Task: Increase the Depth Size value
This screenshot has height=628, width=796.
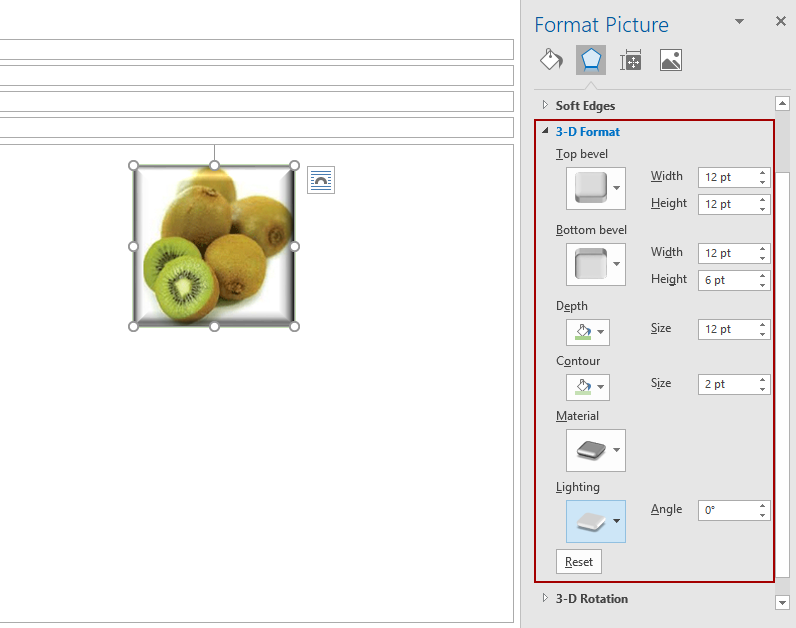Action: [762, 324]
